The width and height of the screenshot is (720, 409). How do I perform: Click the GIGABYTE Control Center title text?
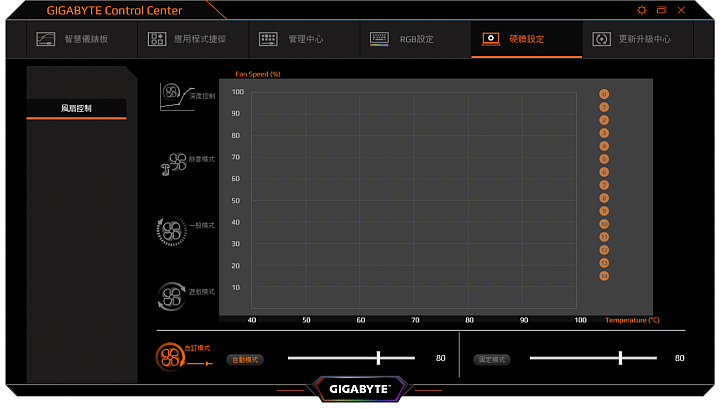click(x=114, y=10)
